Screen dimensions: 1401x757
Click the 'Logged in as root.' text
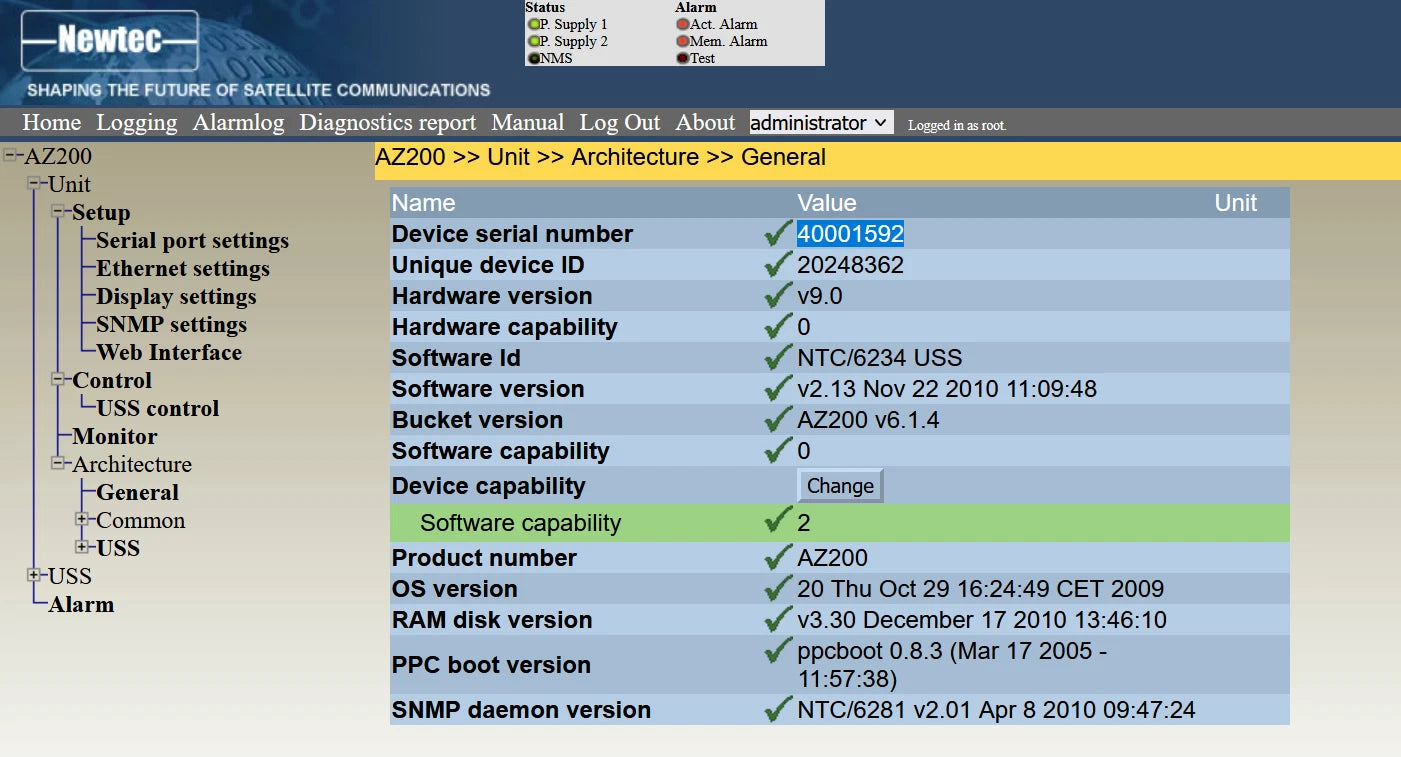pos(957,125)
